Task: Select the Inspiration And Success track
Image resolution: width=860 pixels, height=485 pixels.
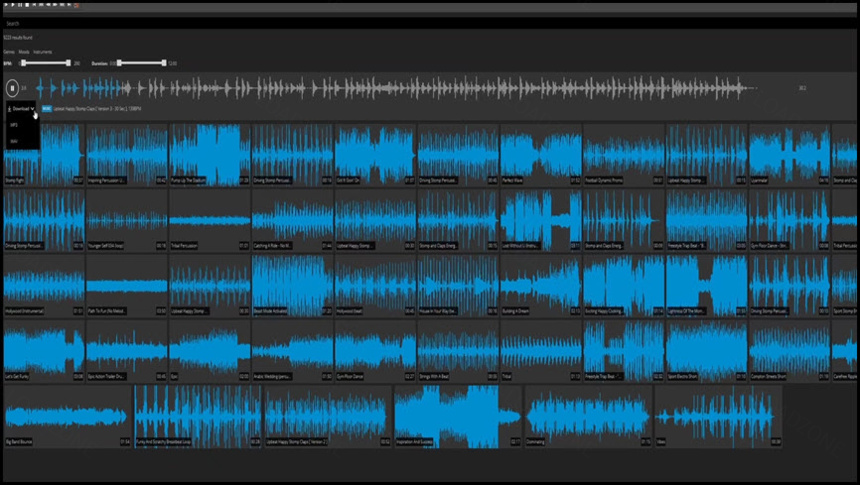Action: click(x=458, y=416)
